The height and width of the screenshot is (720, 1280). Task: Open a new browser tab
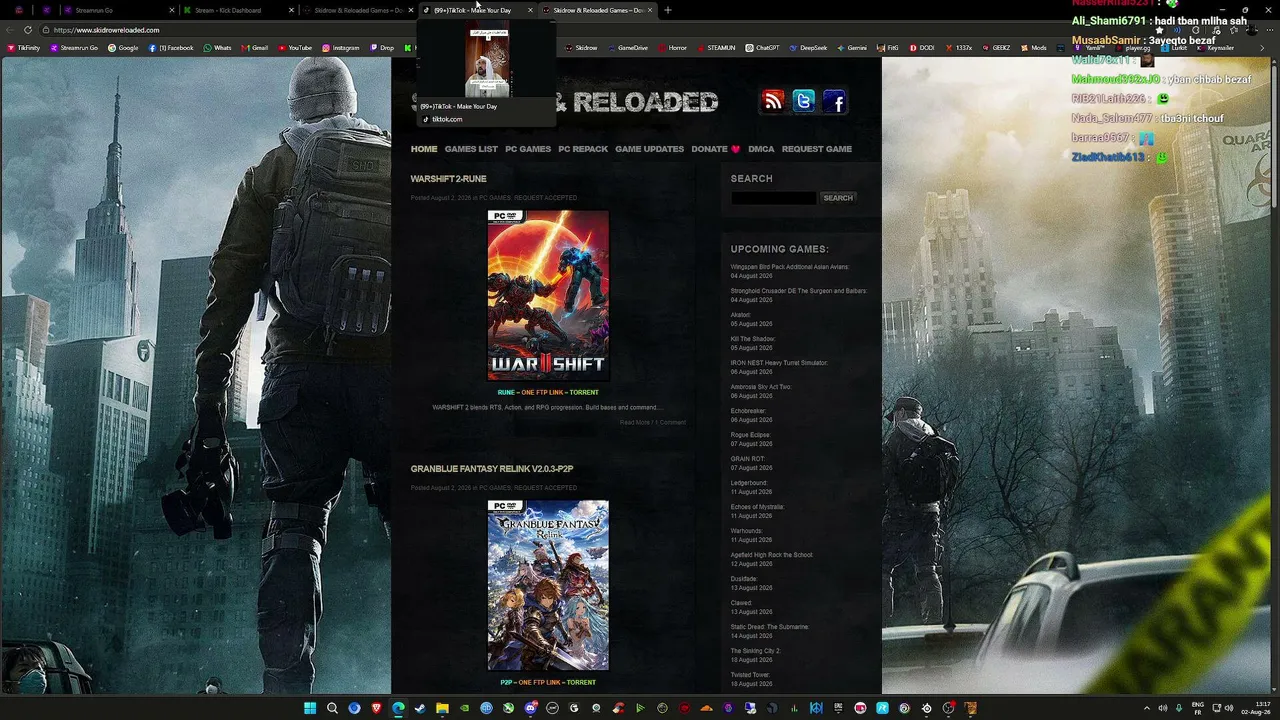point(668,10)
